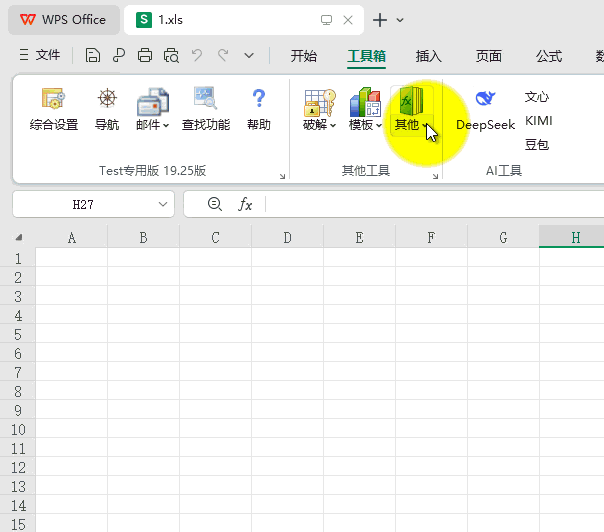This screenshot has width=604, height=532.
Task: Click the print icon in quick toolbar
Action: [145, 56]
